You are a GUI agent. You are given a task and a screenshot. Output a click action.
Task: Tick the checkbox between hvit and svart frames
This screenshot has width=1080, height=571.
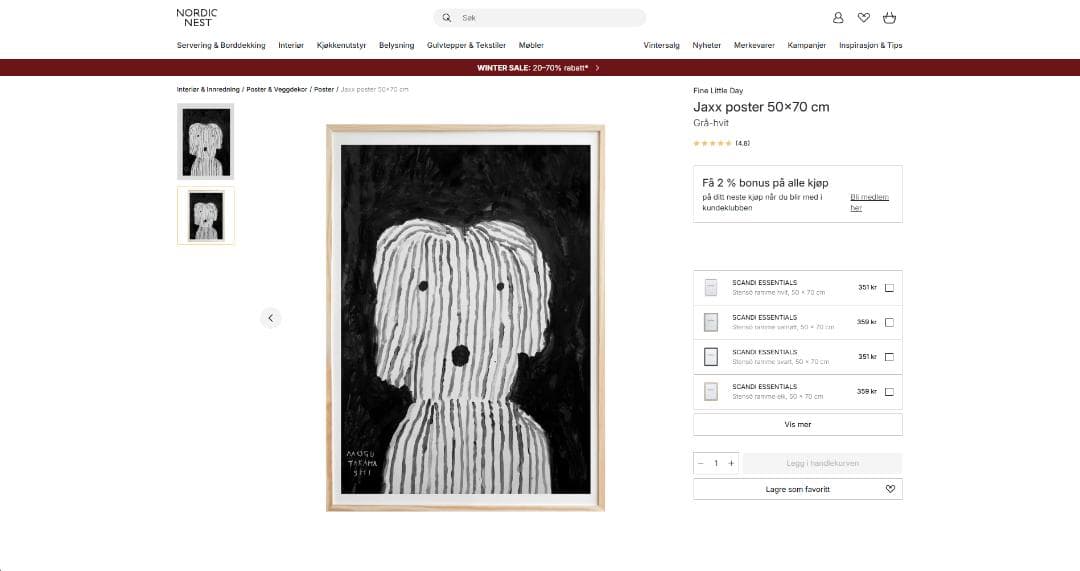(x=889, y=322)
